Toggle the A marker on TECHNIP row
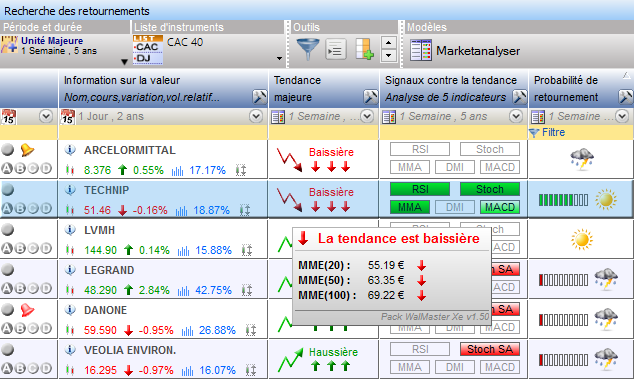 (x=7, y=208)
